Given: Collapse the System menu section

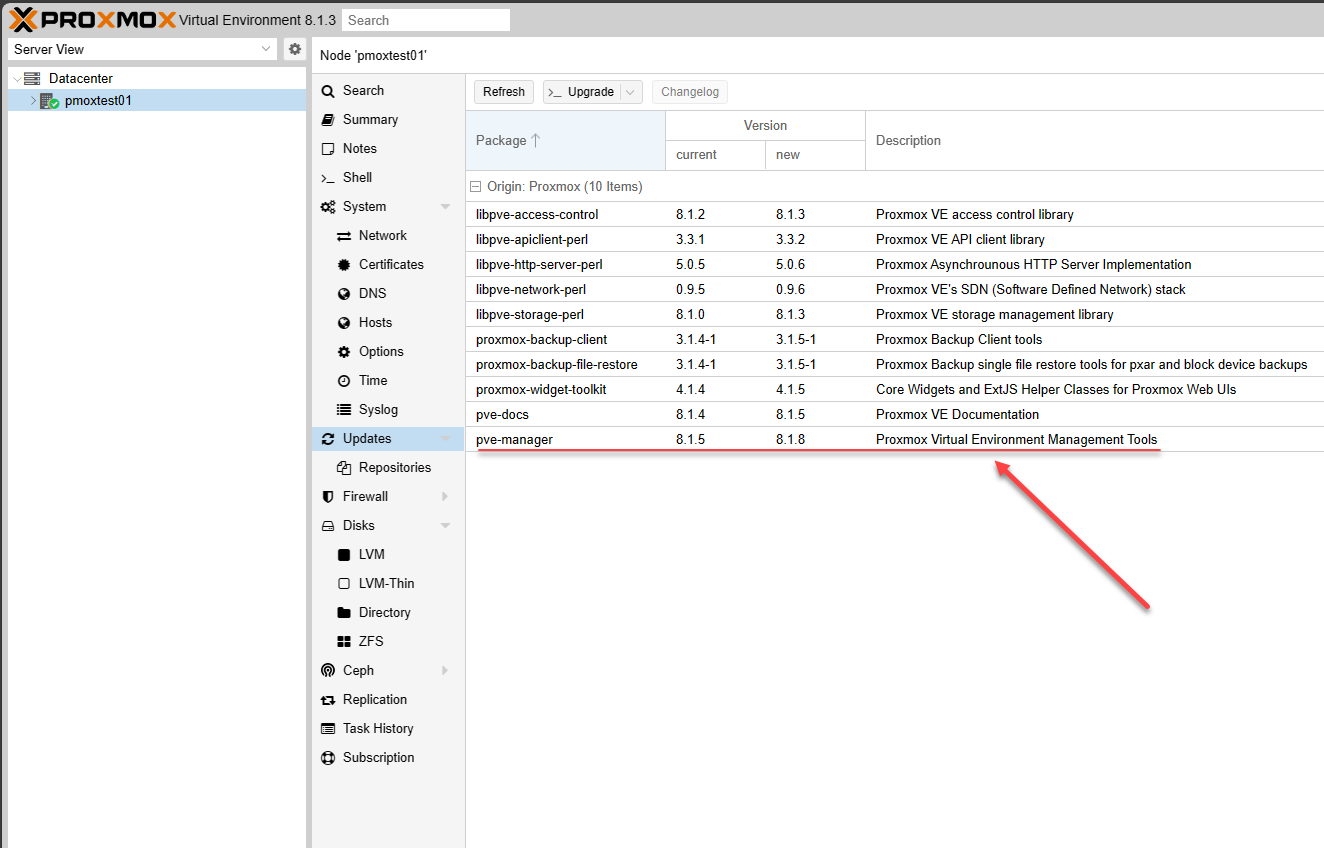Looking at the screenshot, I should [x=445, y=207].
